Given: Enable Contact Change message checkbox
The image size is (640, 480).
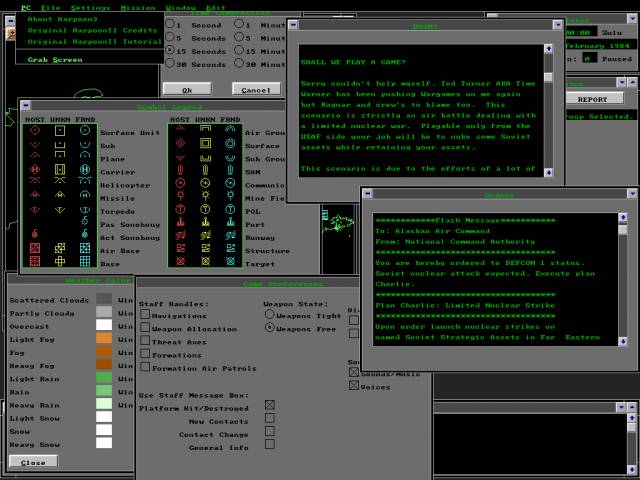Looking at the screenshot, I should tap(270, 431).
